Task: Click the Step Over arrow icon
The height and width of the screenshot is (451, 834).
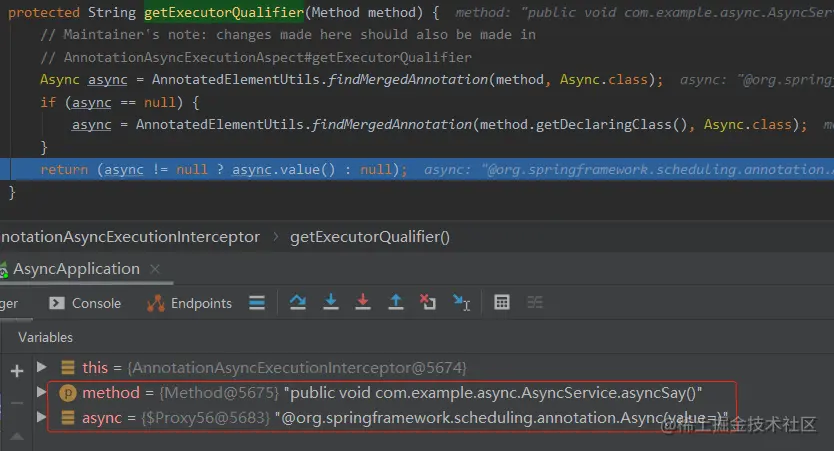Action: coord(298,302)
